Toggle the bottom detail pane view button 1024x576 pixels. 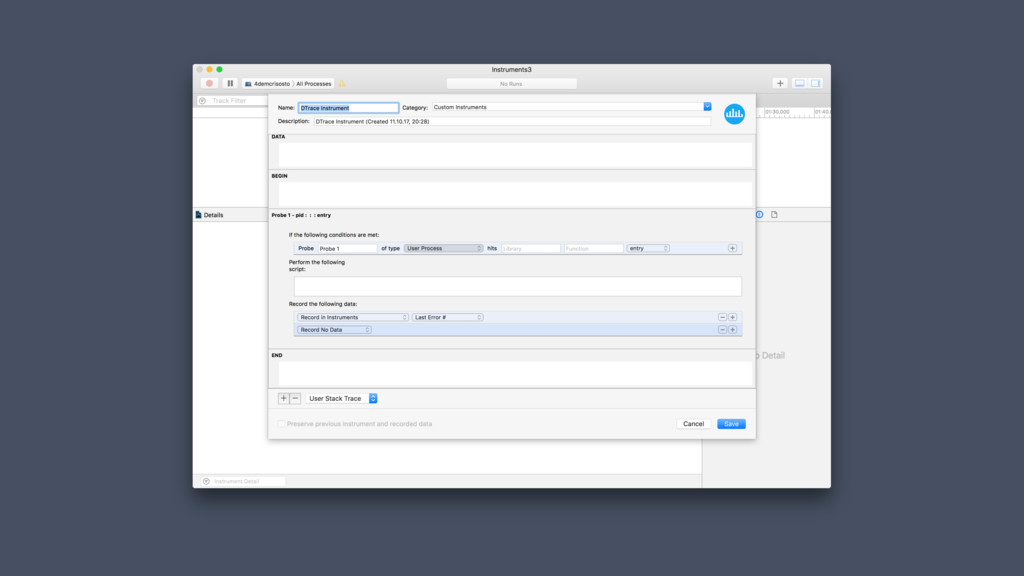799,84
